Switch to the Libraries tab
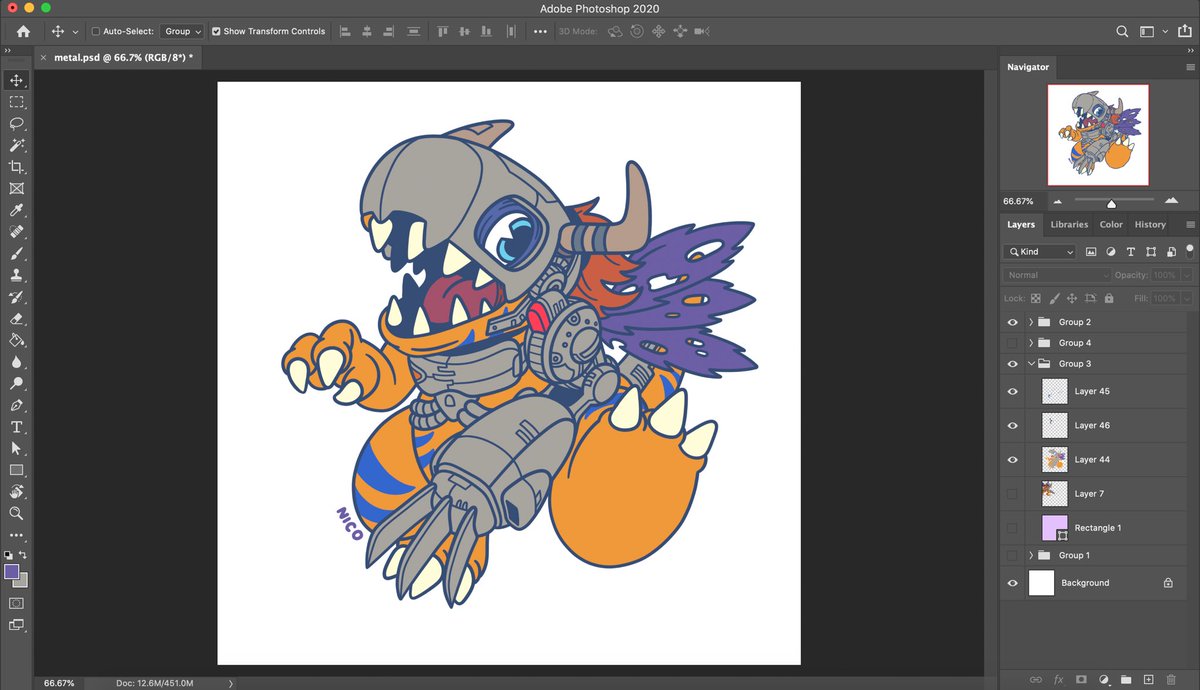This screenshot has height=690, width=1200. [x=1069, y=224]
